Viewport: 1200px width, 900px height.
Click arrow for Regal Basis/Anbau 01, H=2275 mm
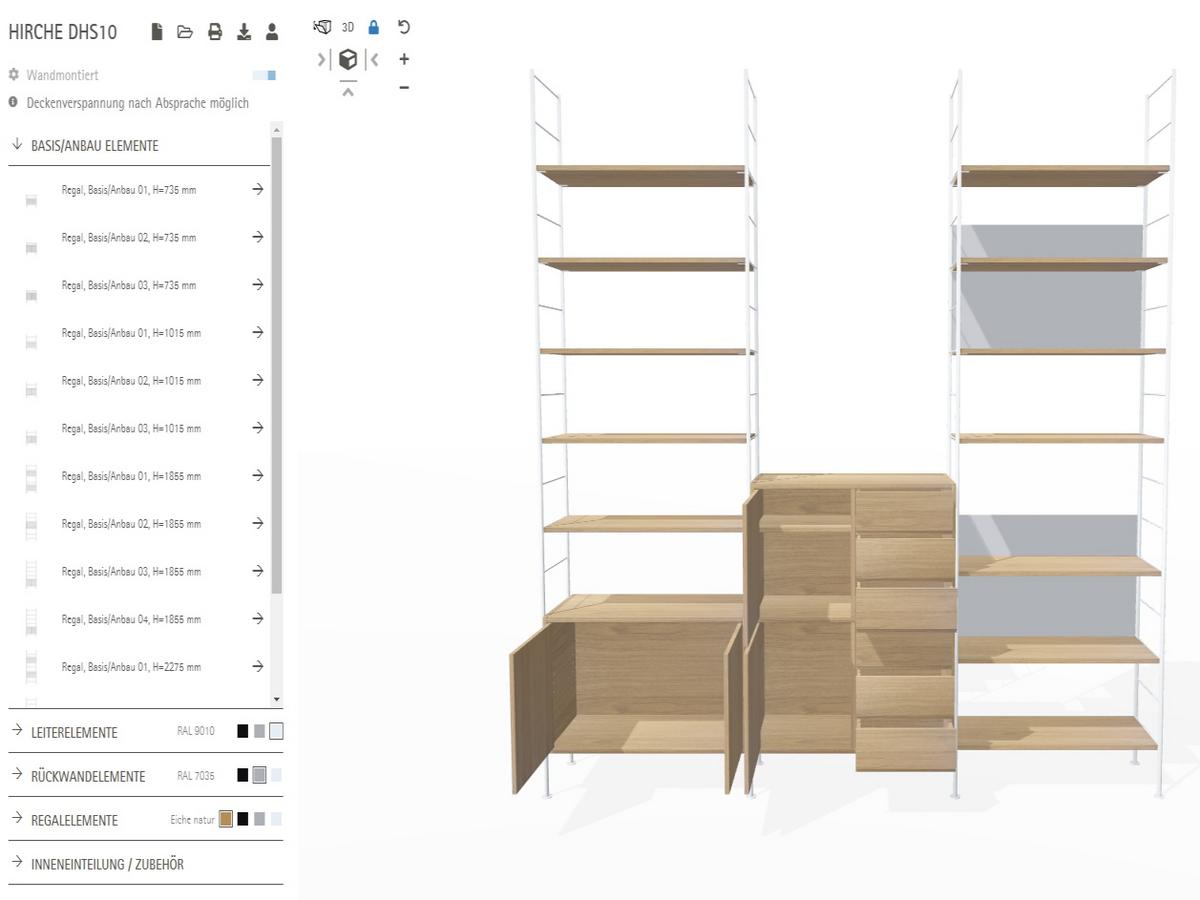(x=258, y=666)
